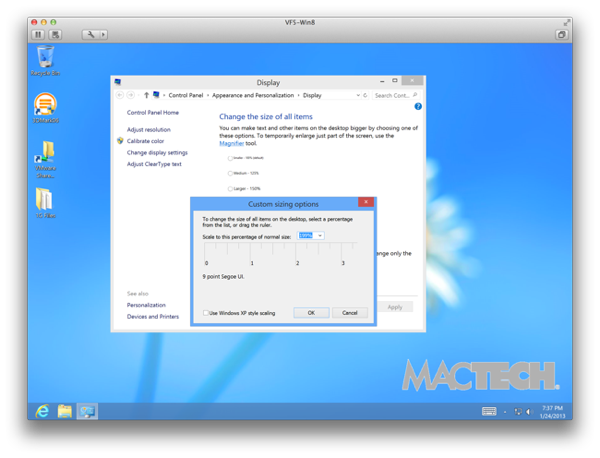Image resolution: width=600 pixels, height=458 pixels.
Task: Open the VM wrench settings dropdown
Action: pos(95,34)
